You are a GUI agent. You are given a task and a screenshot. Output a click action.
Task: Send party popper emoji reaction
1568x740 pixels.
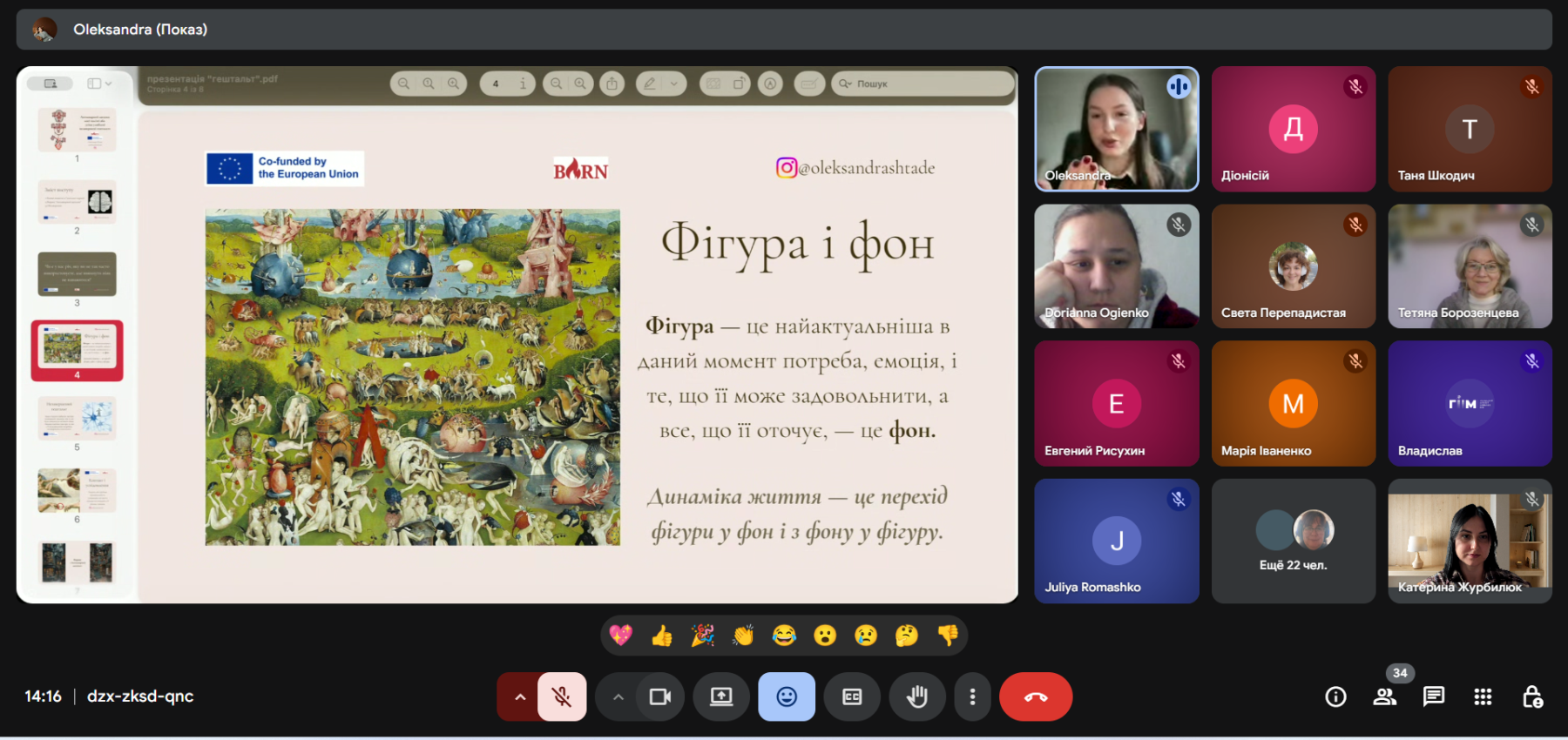tap(703, 636)
